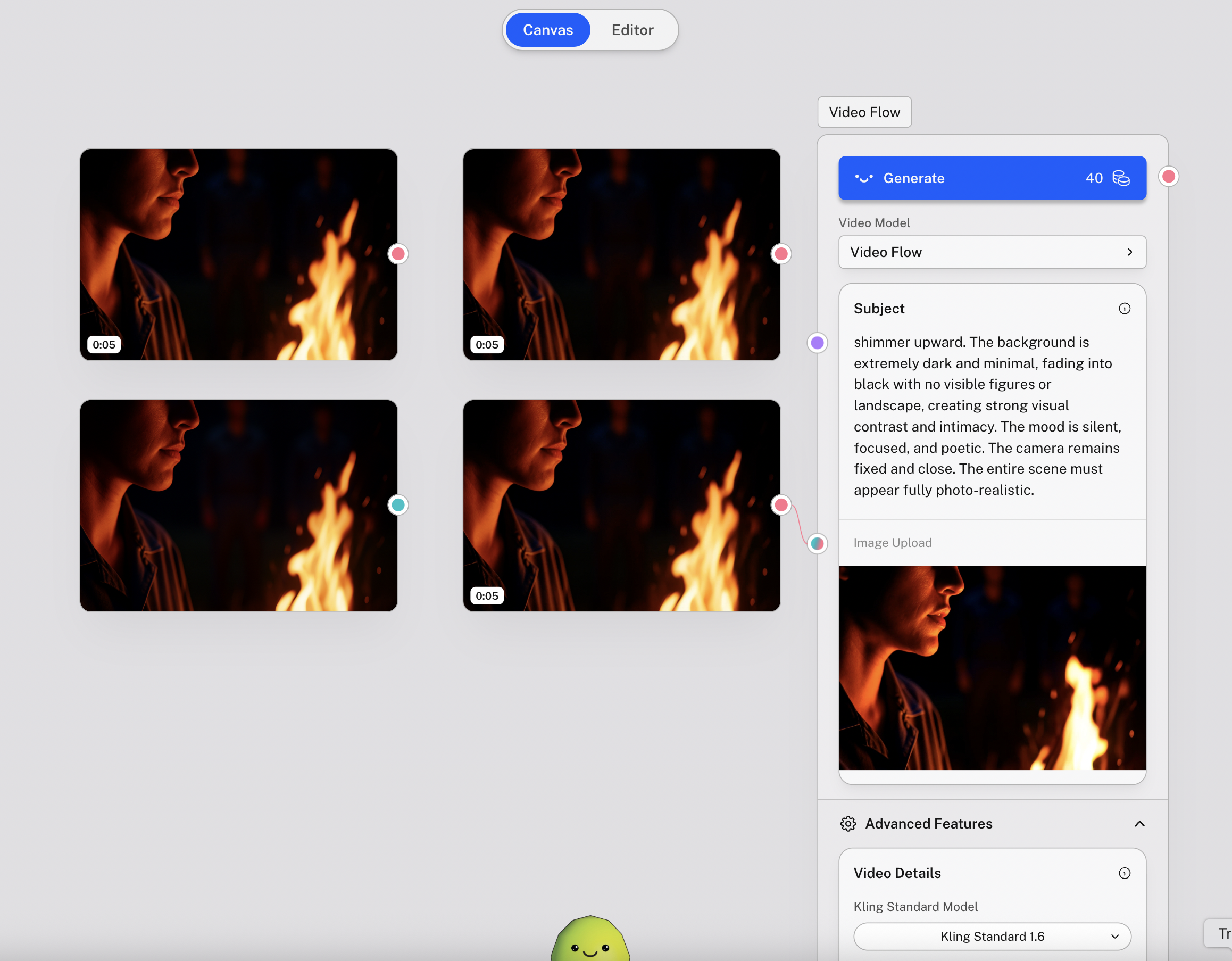Image resolution: width=1232 pixels, height=961 pixels.
Task: Select the top-right video thumbnail
Action: (x=621, y=254)
